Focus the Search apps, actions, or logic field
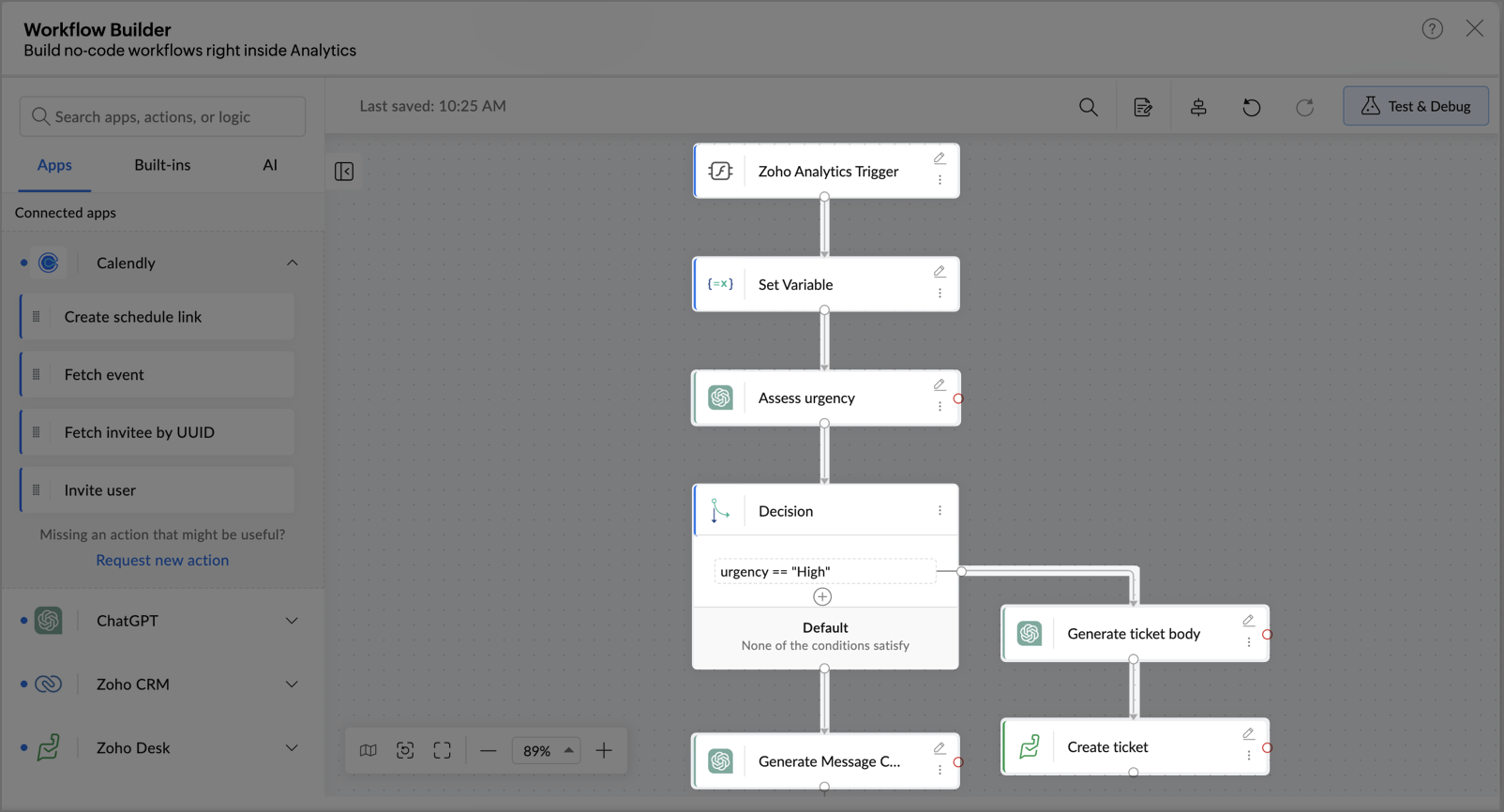 162,116
